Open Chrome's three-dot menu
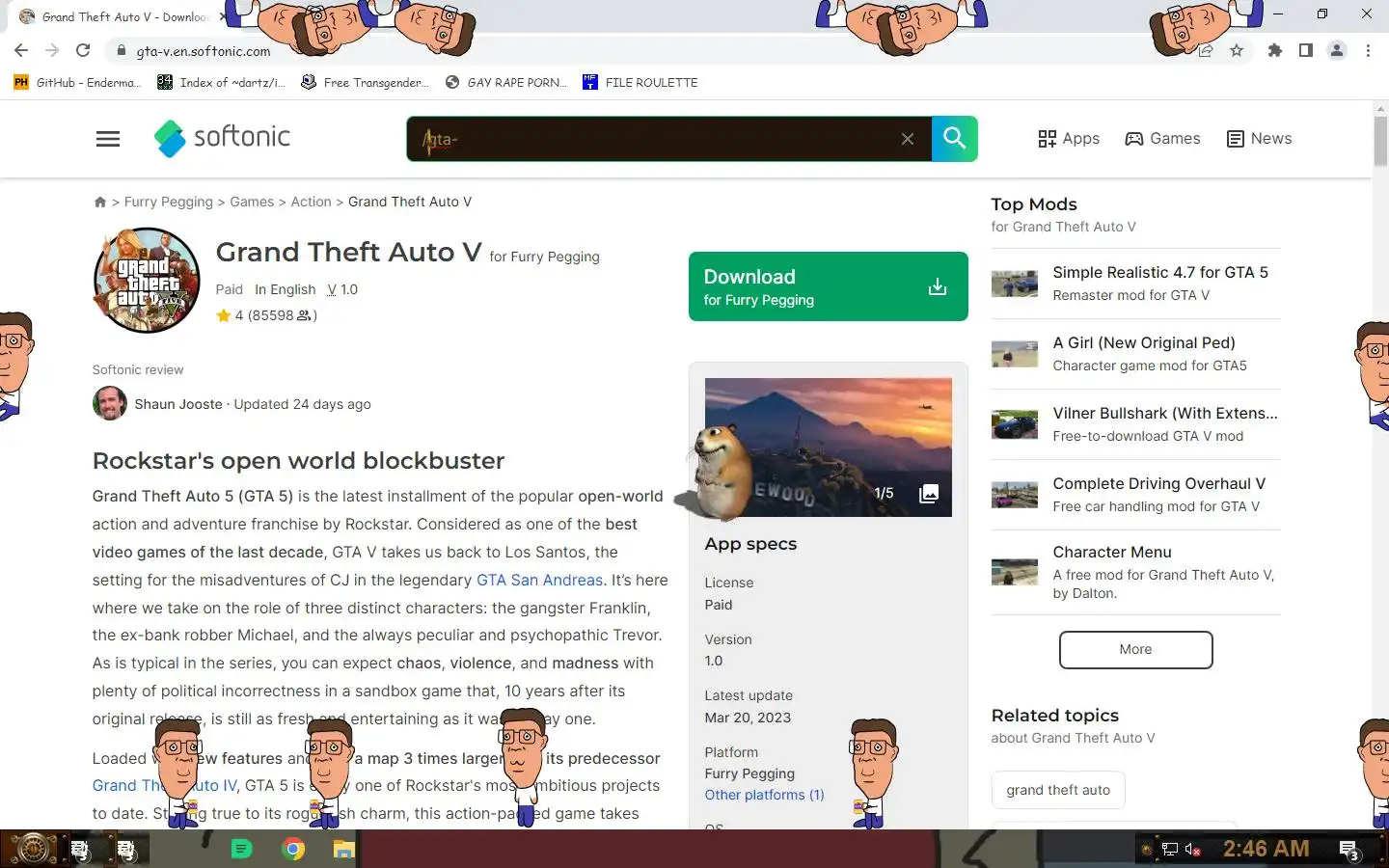This screenshot has width=1389, height=868. pyautogui.click(x=1368, y=50)
